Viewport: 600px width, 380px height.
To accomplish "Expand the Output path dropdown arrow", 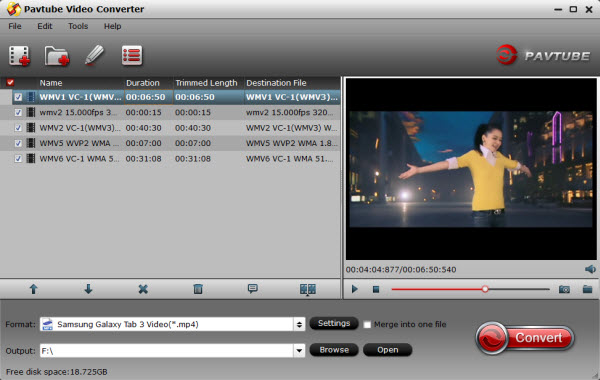I will tap(299, 351).
